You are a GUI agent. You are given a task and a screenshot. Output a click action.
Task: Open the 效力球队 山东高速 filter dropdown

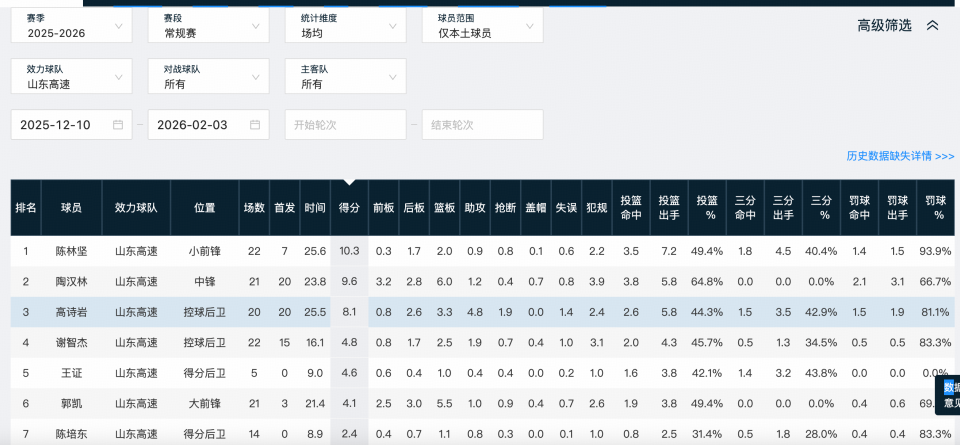click(x=72, y=77)
